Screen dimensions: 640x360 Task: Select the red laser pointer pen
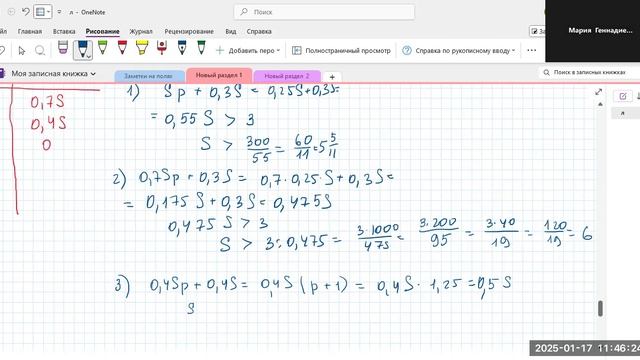click(x=162, y=48)
